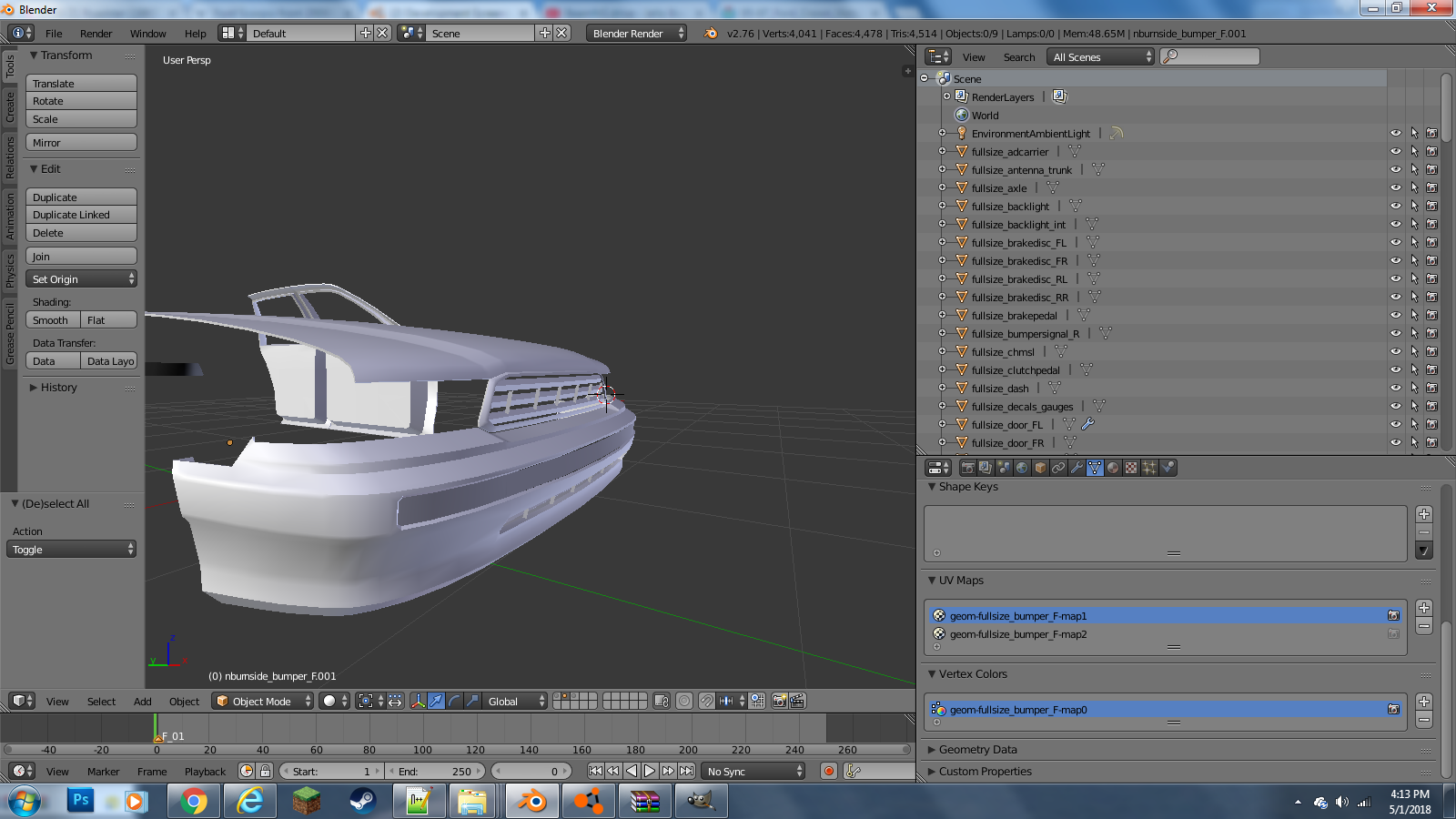Toggle render visibility of fullsize_dash
The height and width of the screenshot is (819, 1456).
tap(1431, 389)
